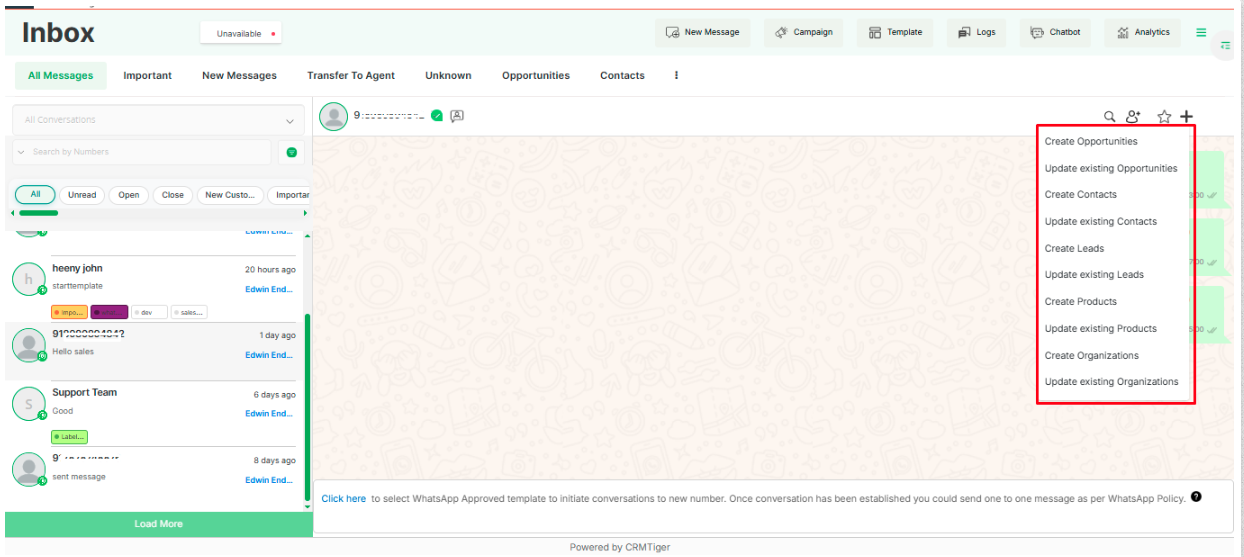Click the Support Team avatar
The height and width of the screenshot is (557, 1244).
coord(29,403)
